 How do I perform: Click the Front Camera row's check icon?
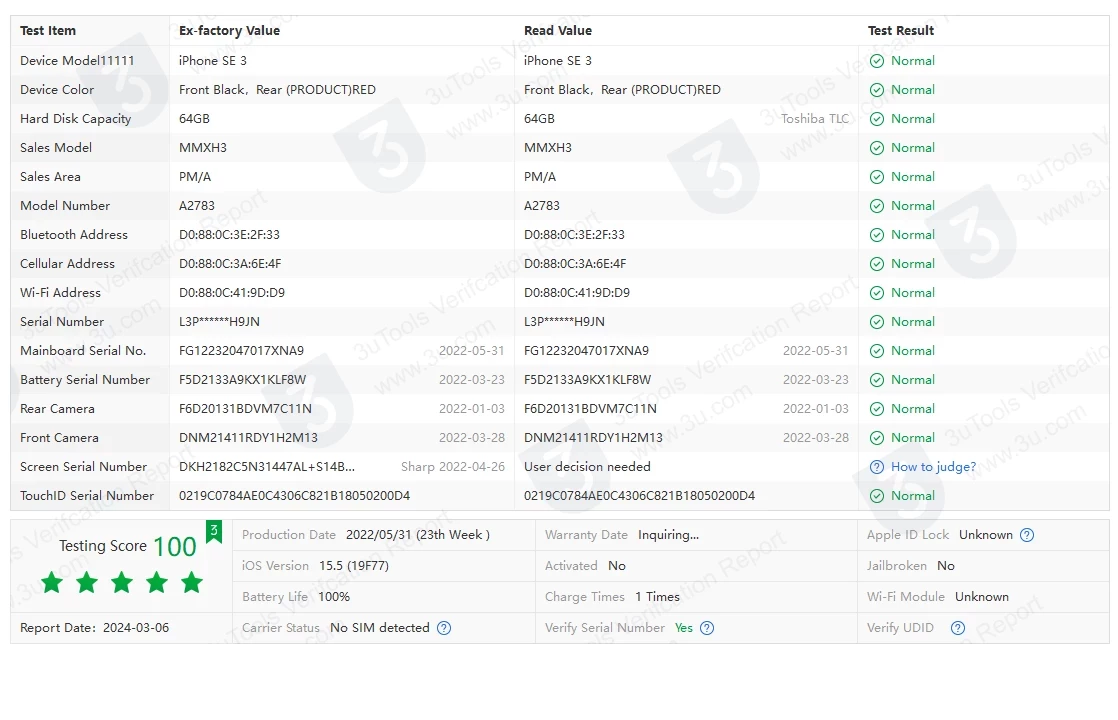(877, 438)
